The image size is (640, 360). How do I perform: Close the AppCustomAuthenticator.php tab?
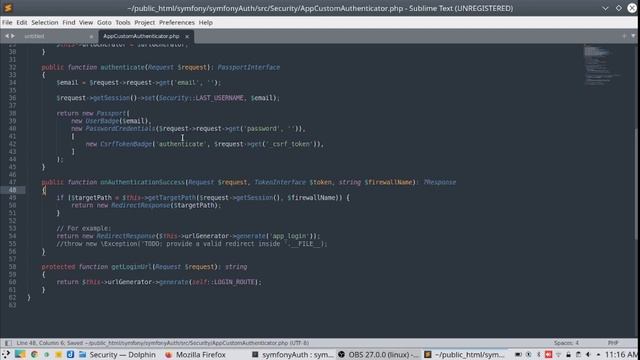pos(187,36)
